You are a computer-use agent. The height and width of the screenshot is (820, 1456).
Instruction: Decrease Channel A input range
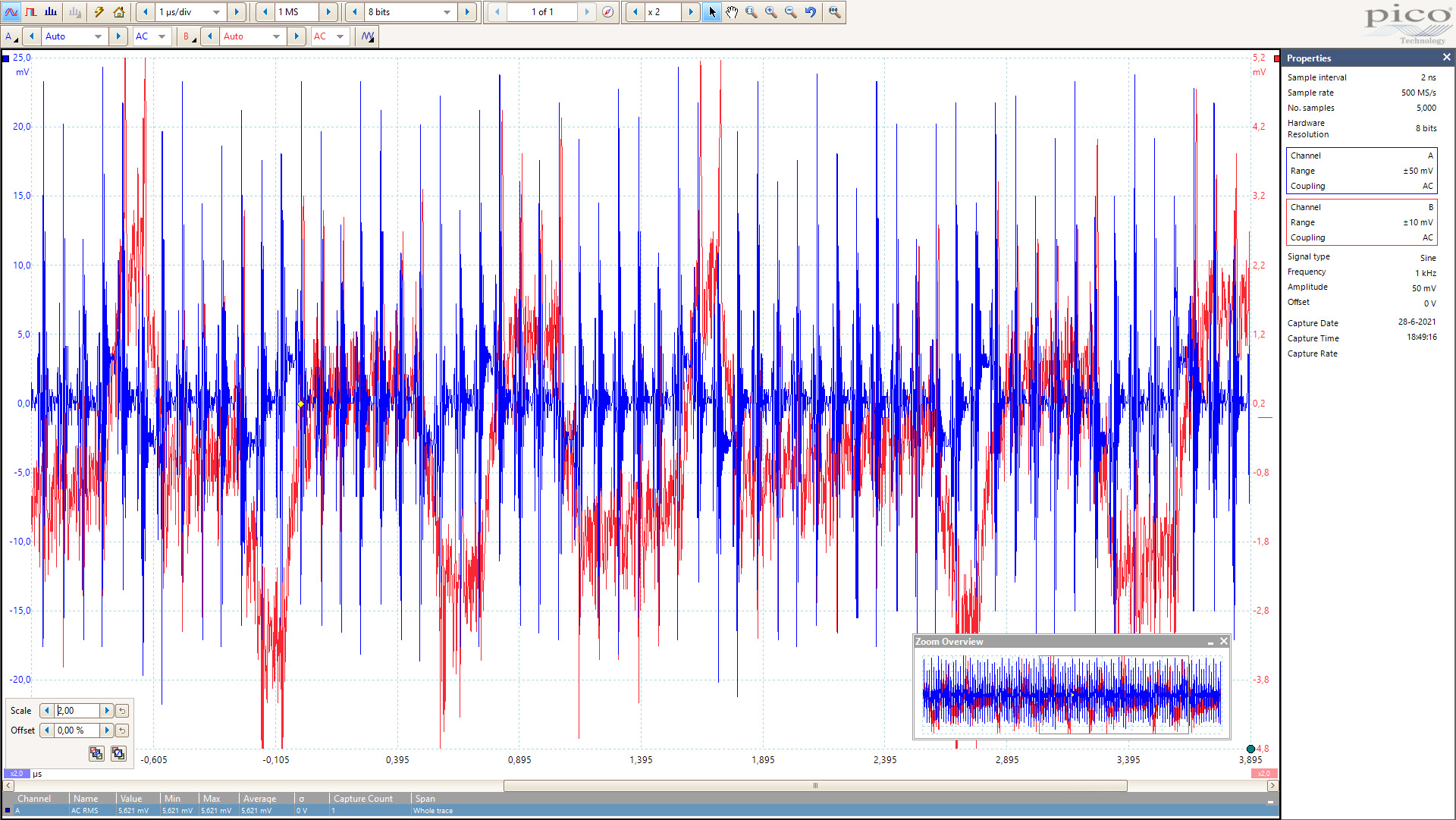coord(32,36)
